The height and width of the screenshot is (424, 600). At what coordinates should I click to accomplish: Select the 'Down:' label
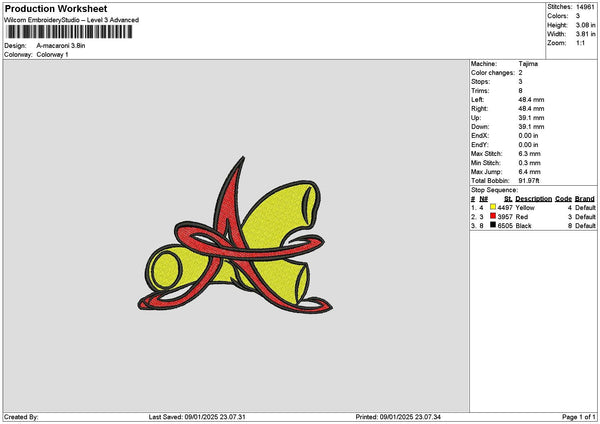[480, 127]
